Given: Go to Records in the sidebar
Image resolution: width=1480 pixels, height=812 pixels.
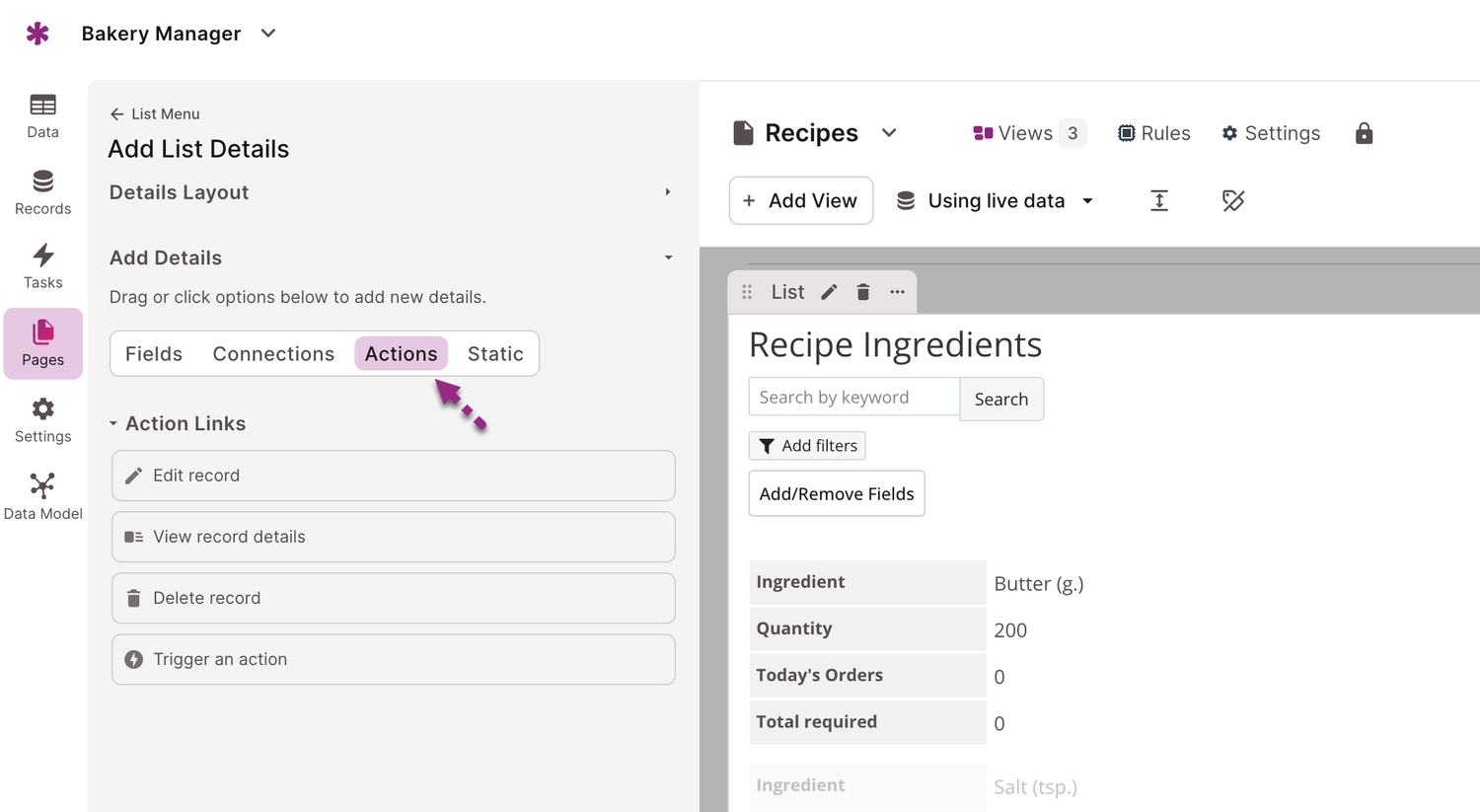Looking at the screenshot, I should (x=42, y=192).
